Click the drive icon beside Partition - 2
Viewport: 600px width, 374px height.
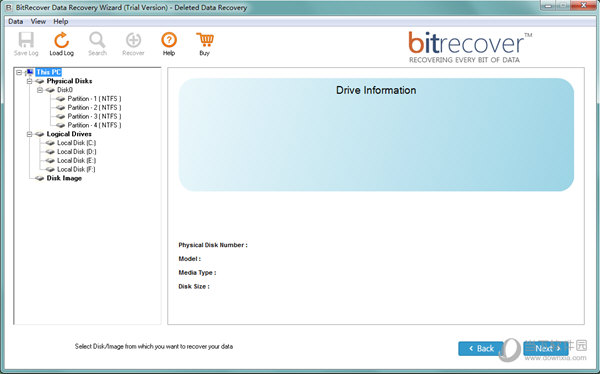pos(60,108)
